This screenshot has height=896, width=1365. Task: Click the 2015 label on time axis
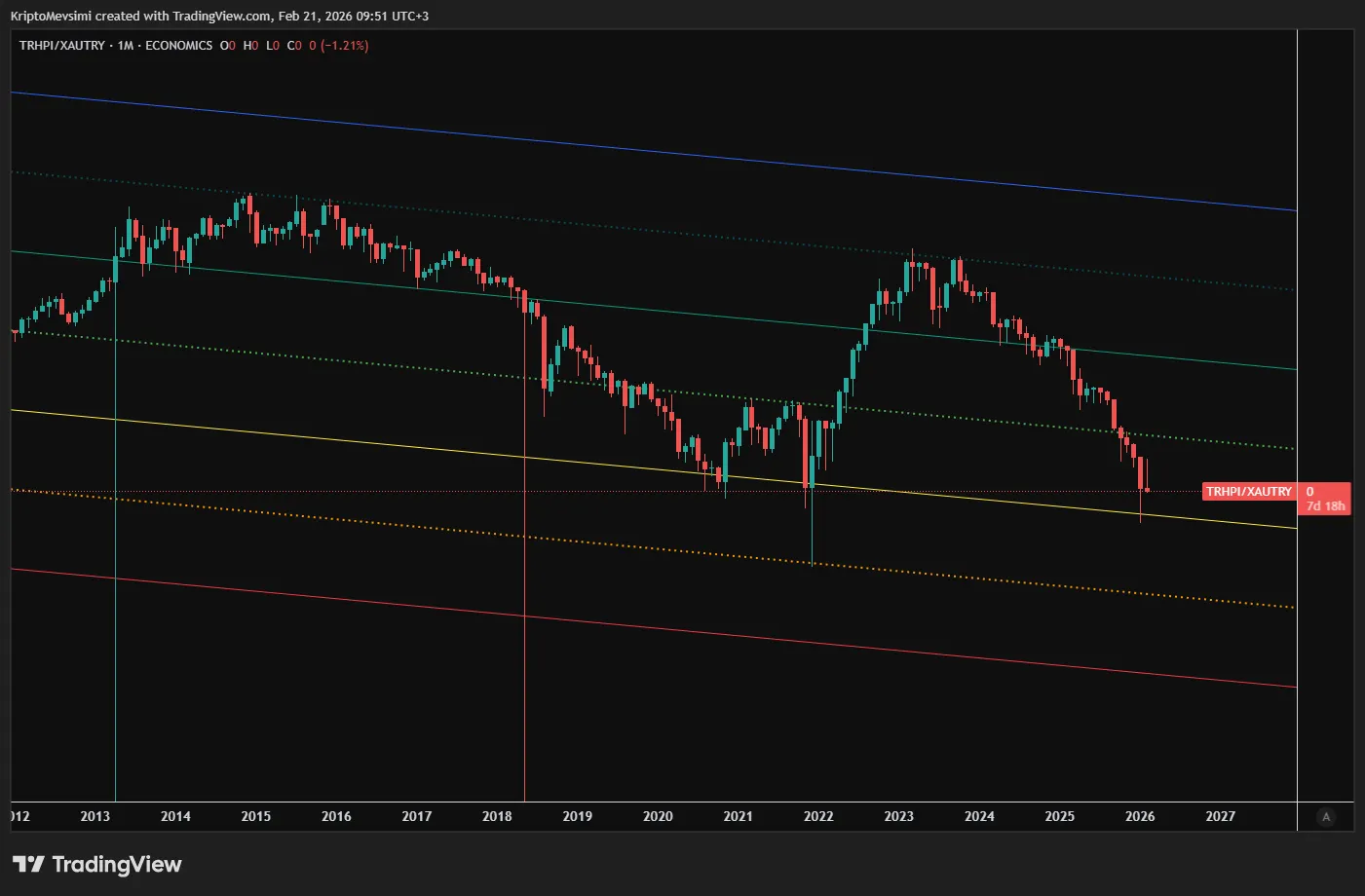click(x=256, y=816)
